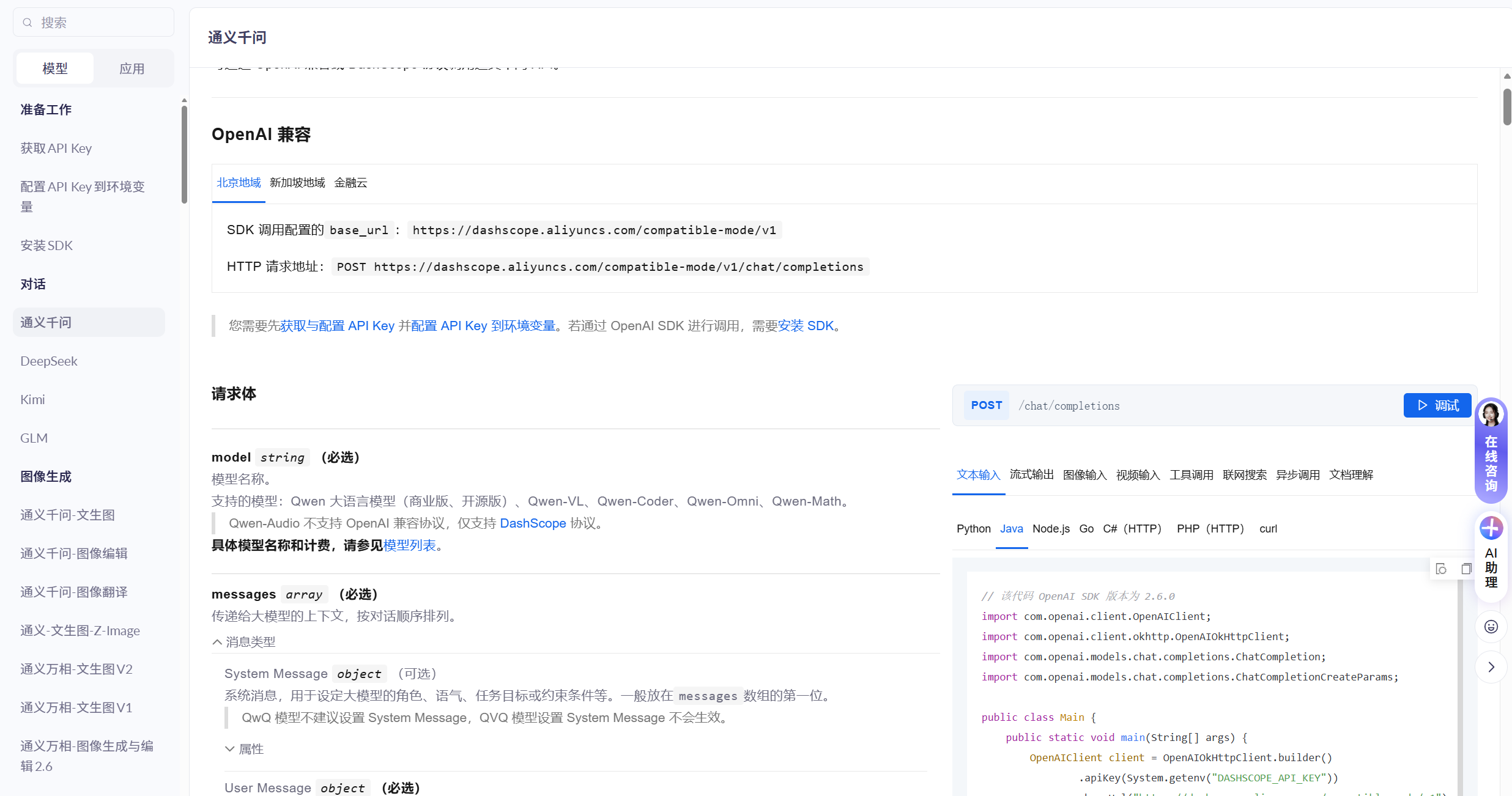Click the code view icon beside the copy icon
1512x796 pixels.
tap(1442, 569)
